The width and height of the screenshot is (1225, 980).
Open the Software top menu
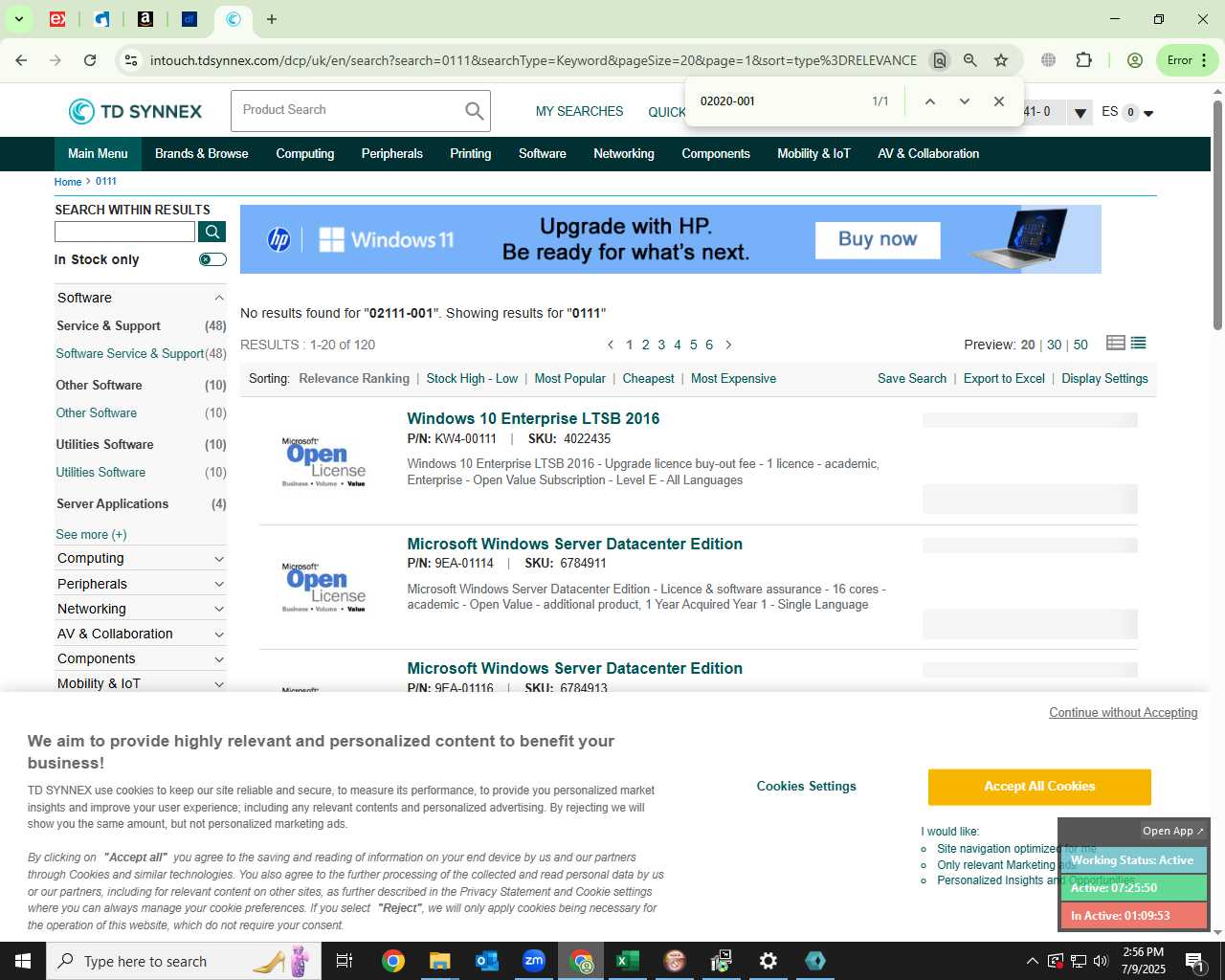pos(543,154)
